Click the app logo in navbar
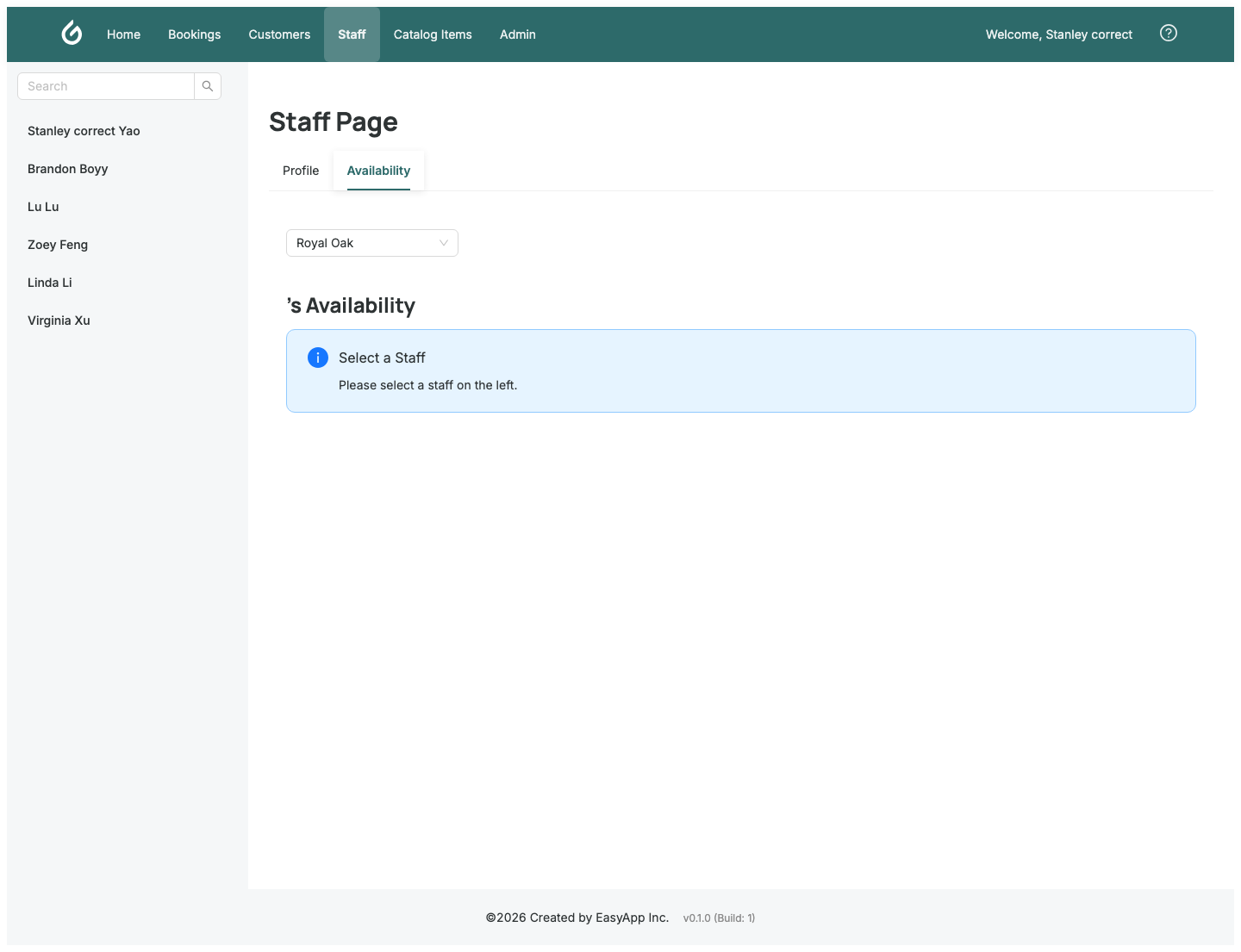The height and width of the screenshot is (952, 1241). pos(72,34)
